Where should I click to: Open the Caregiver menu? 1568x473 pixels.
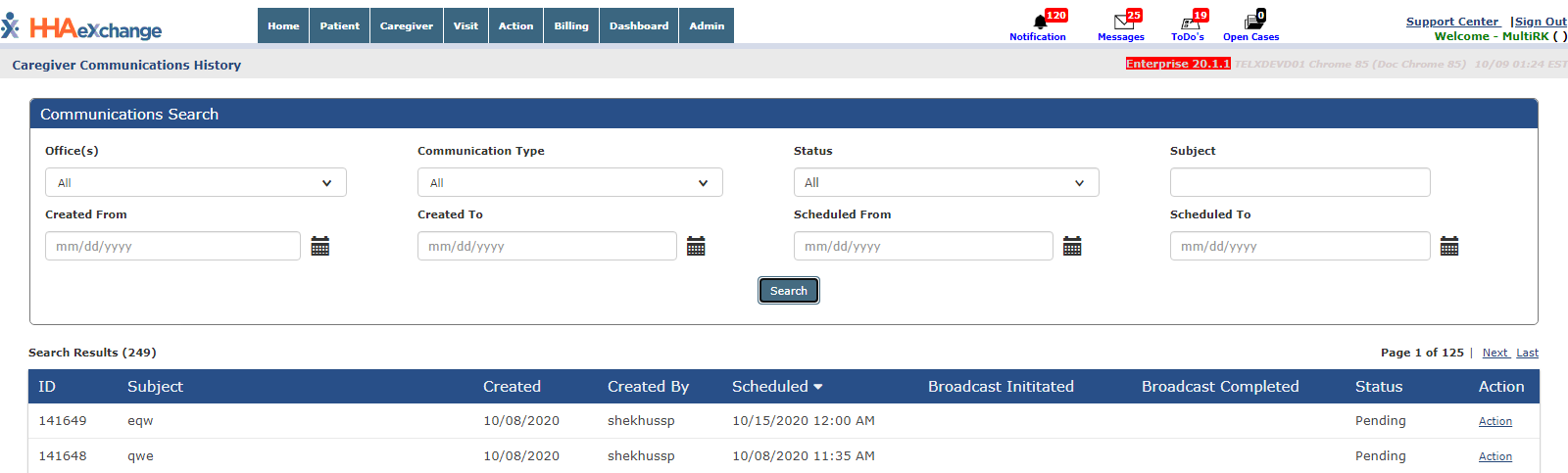[x=407, y=26]
